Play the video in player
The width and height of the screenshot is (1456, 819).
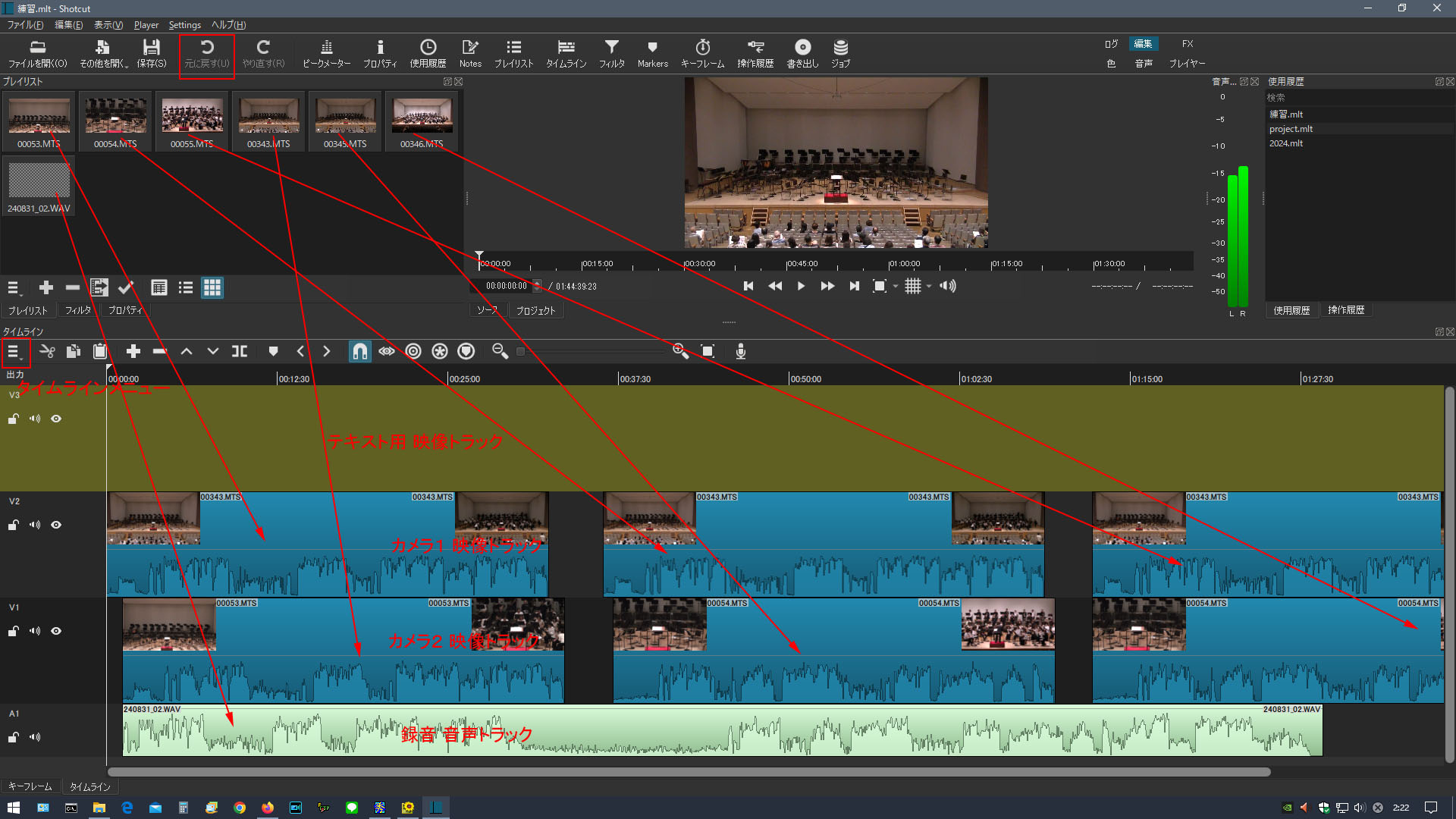coord(801,286)
